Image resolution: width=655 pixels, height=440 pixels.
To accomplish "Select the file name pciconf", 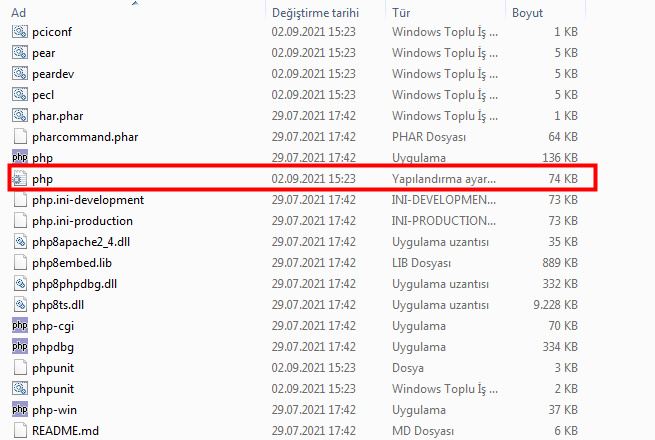I will [52, 32].
